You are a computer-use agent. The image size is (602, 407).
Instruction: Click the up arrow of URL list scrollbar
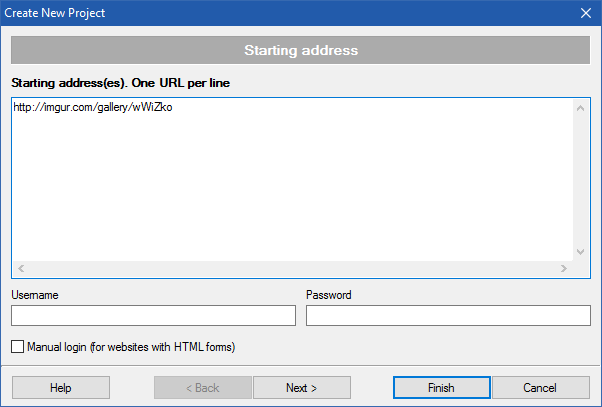point(580,108)
